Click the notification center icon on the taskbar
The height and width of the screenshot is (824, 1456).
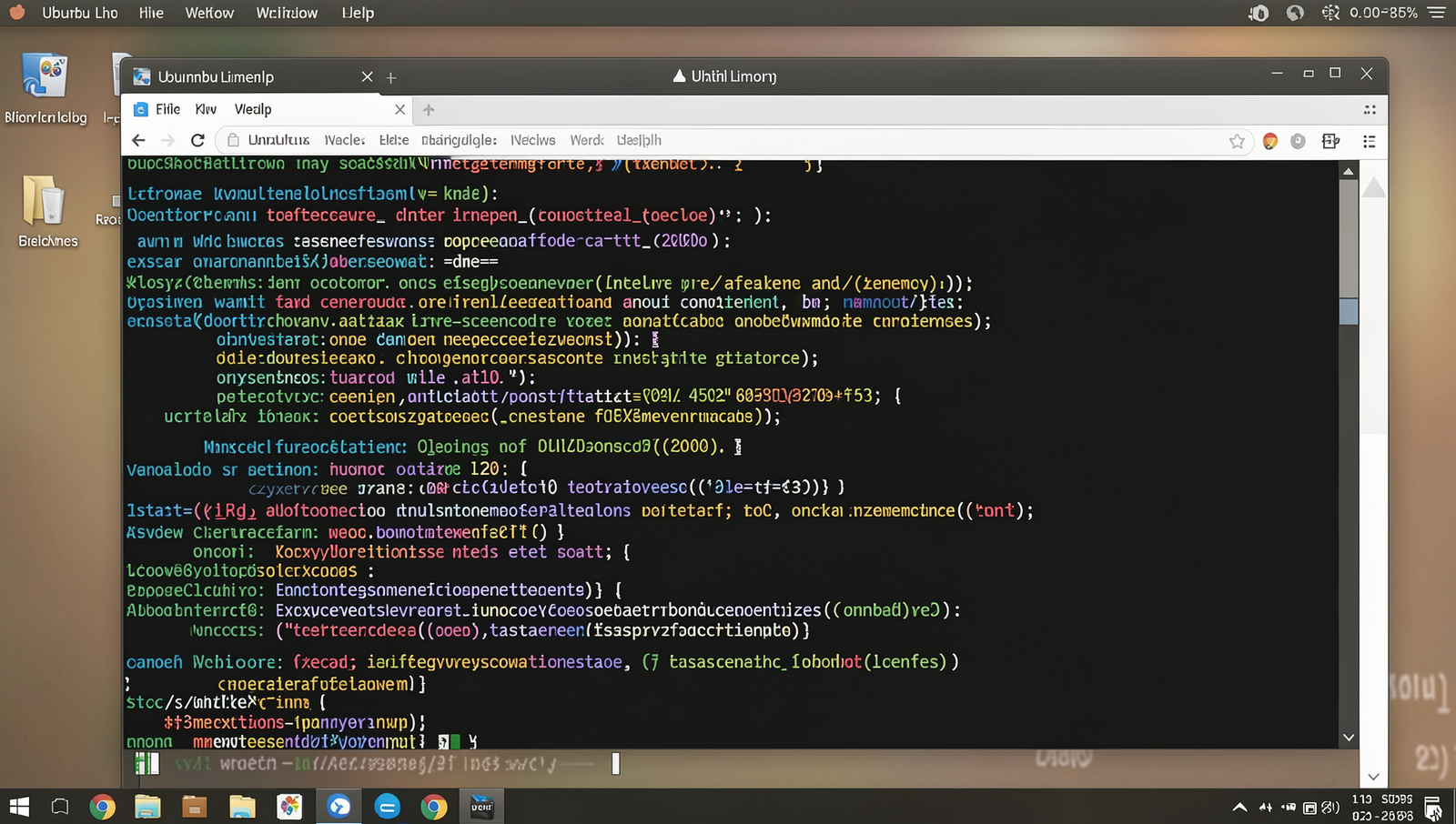pyautogui.click(x=1433, y=808)
